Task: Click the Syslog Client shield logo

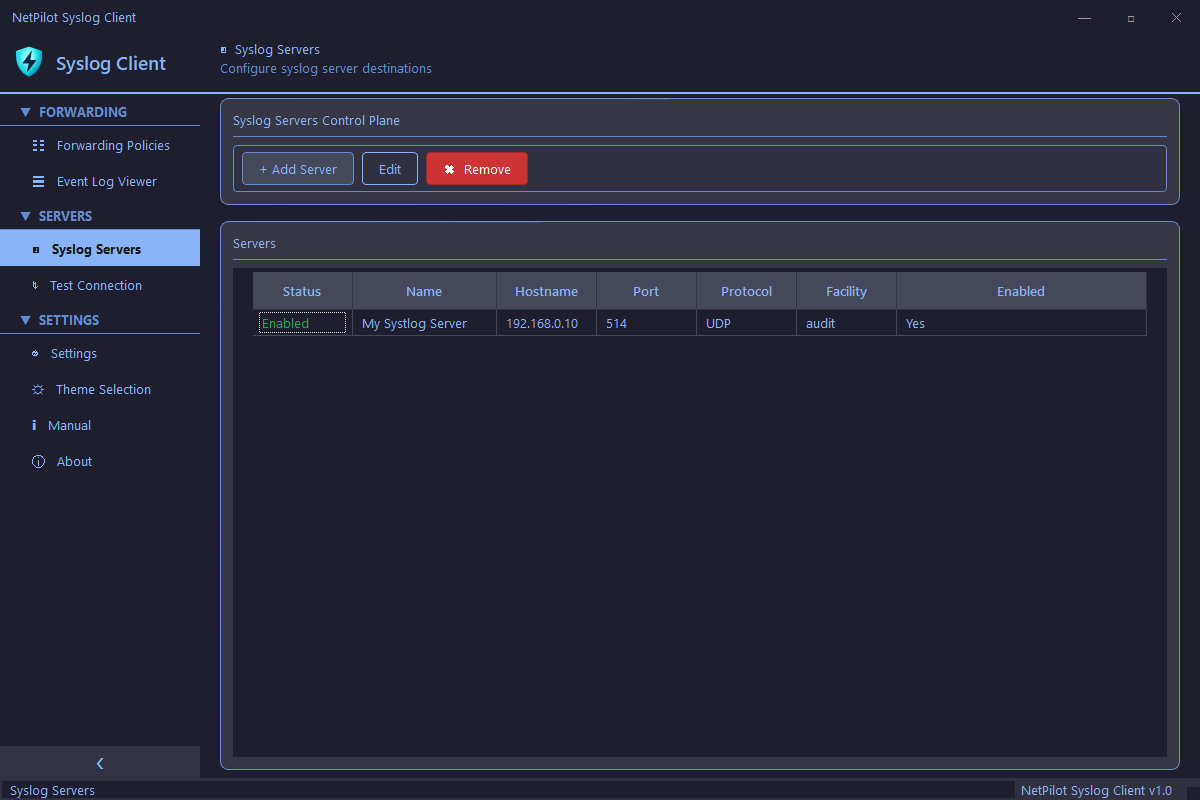Action: pyautogui.click(x=28, y=62)
